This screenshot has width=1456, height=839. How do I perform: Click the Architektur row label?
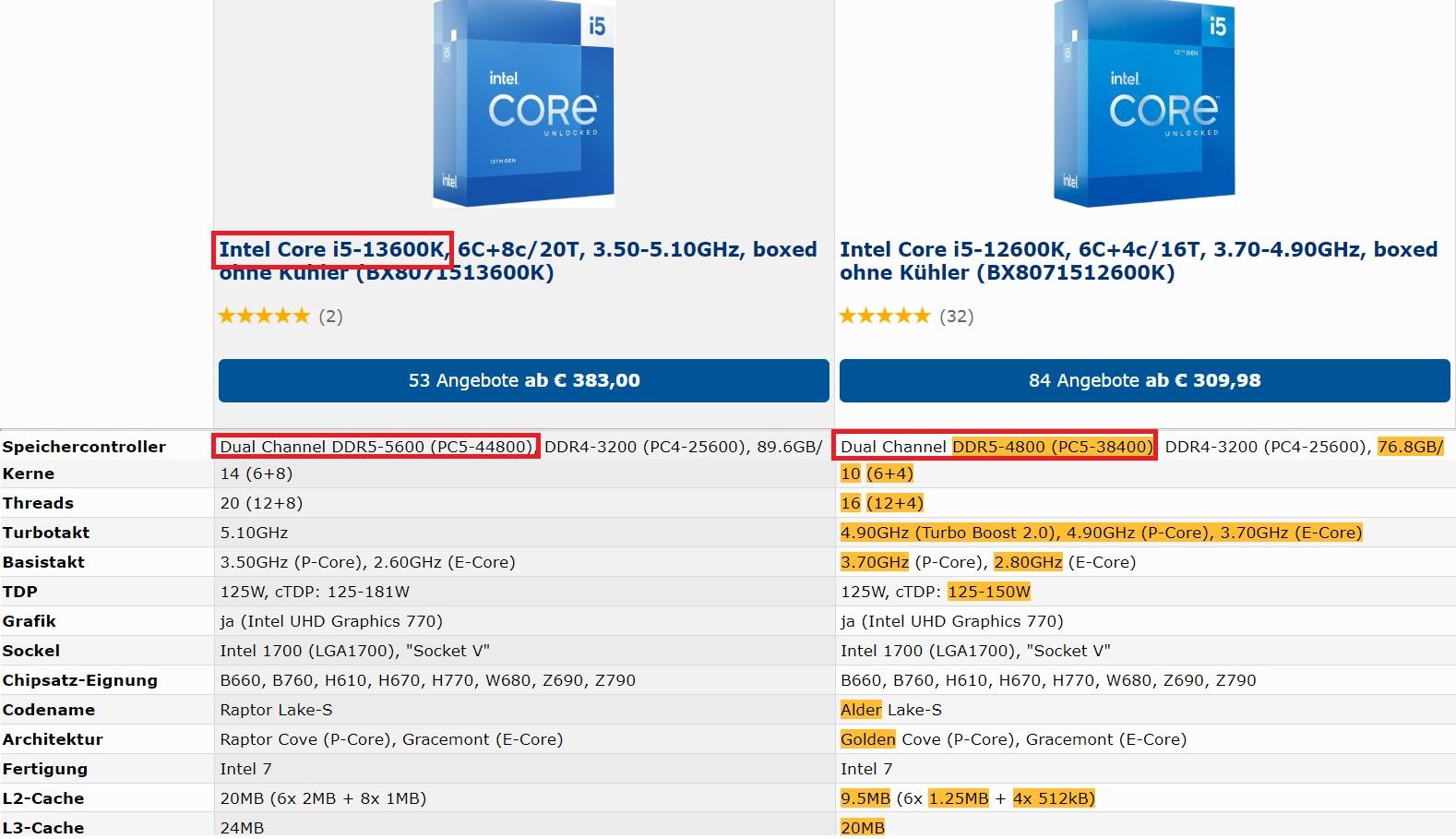point(53,739)
